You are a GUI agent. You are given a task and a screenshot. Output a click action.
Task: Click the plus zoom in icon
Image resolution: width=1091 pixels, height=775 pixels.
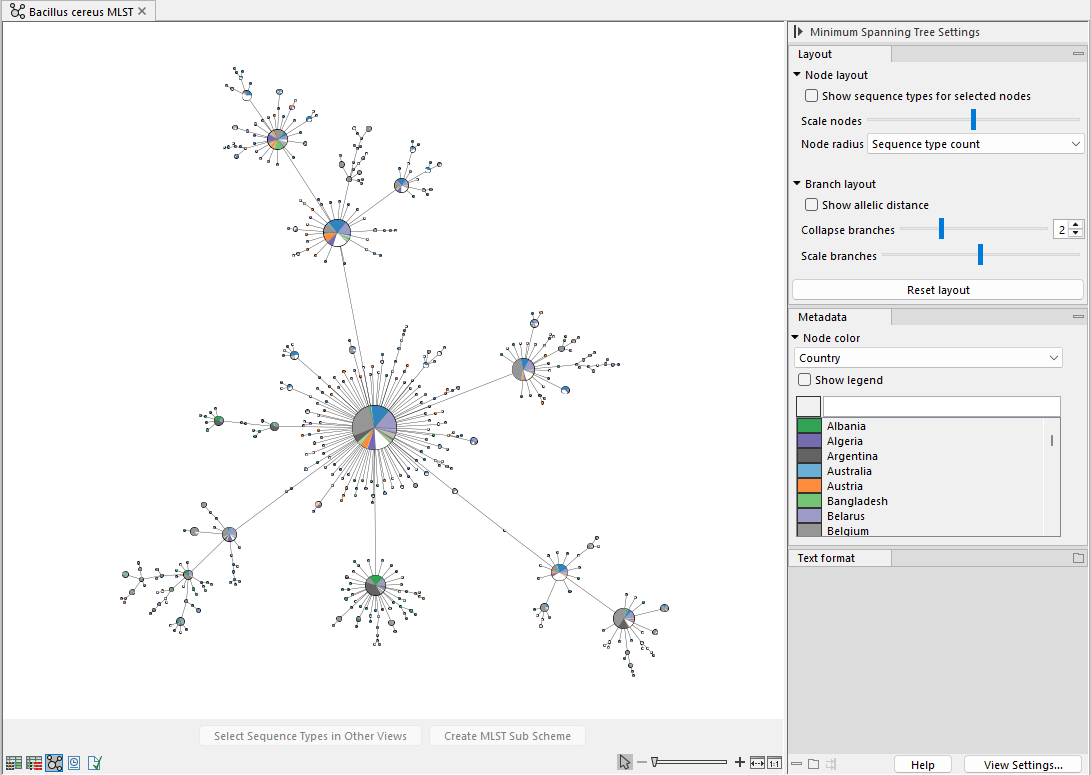740,762
